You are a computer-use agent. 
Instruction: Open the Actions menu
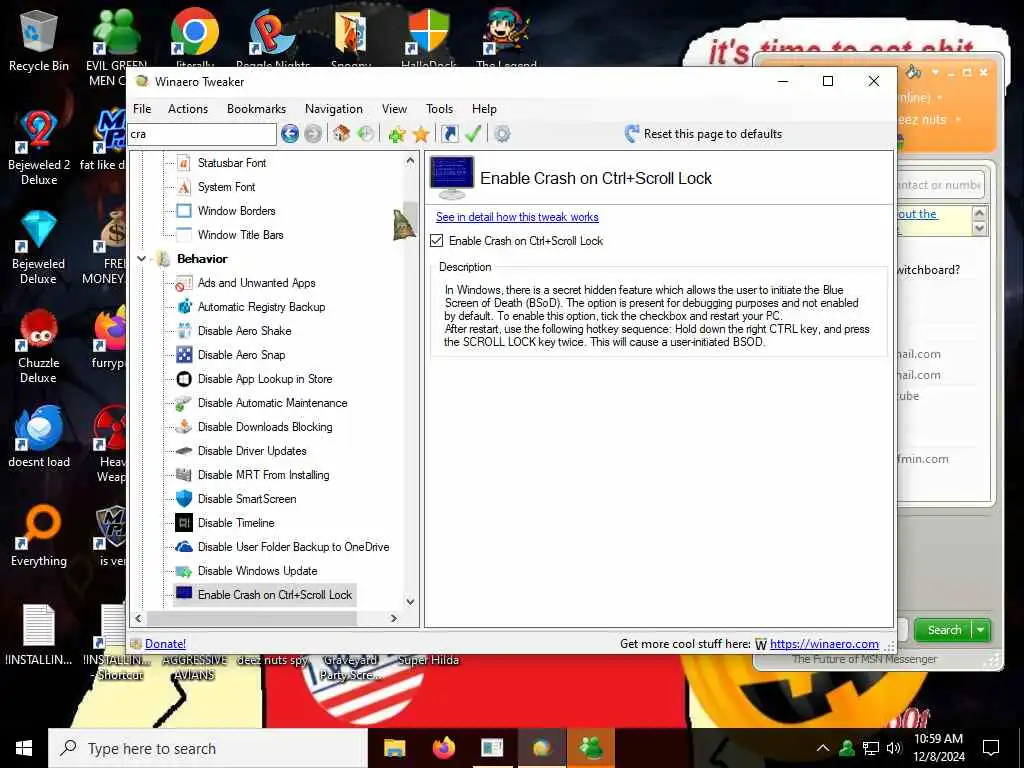(x=188, y=109)
